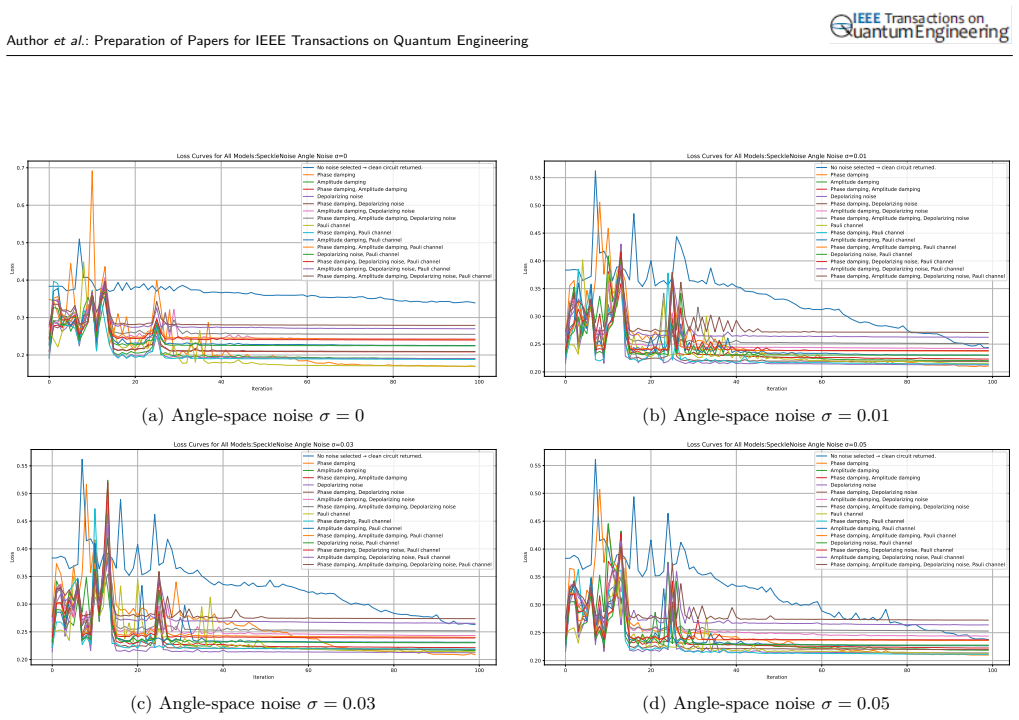
Task: Click caption '(a) Angle-space noise σ = 0'
Action: click(253, 416)
